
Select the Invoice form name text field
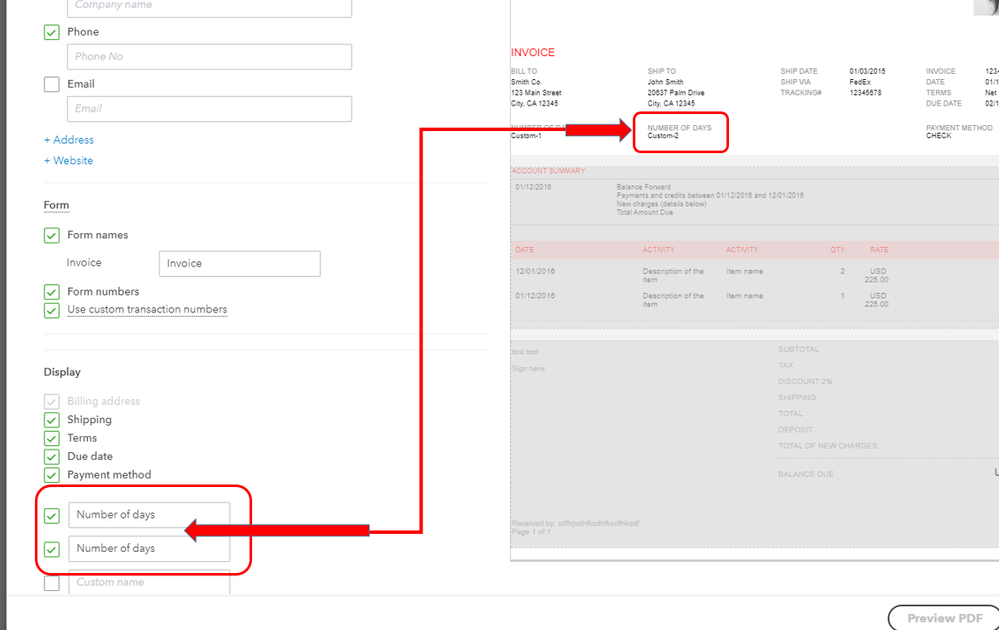(238, 263)
